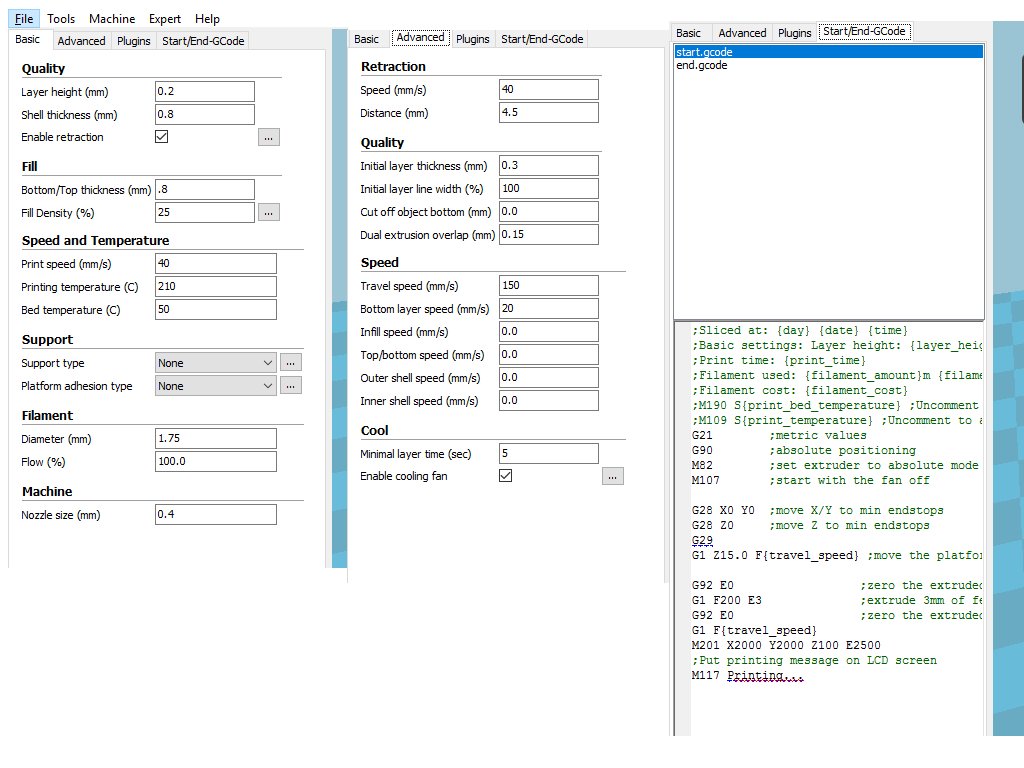Open the Expert menu
Image resolution: width=1024 pixels, height=768 pixels.
coord(165,19)
